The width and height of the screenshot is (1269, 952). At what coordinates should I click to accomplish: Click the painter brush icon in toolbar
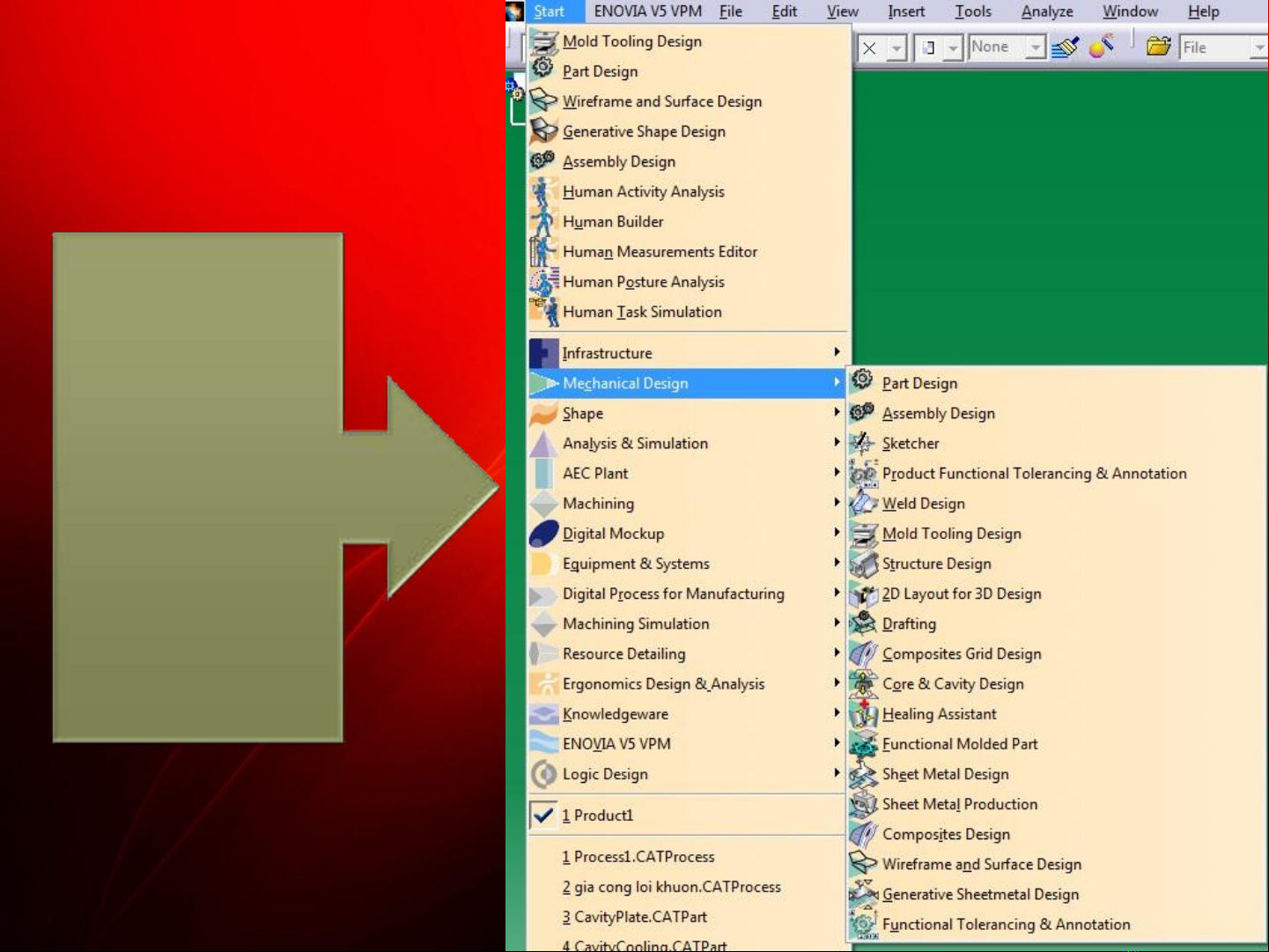1065,47
